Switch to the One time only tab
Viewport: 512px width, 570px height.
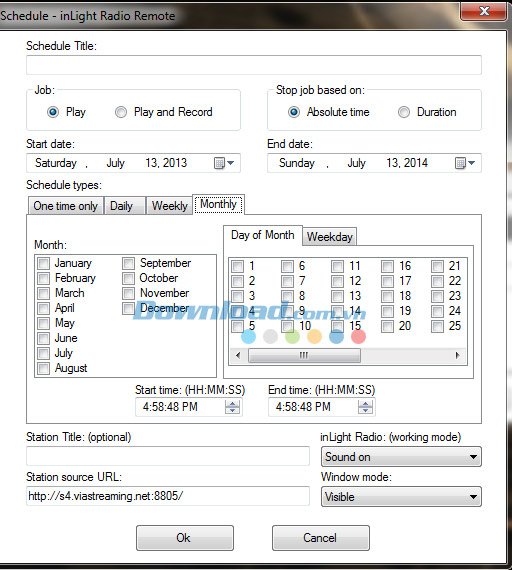pyautogui.click(x=66, y=206)
